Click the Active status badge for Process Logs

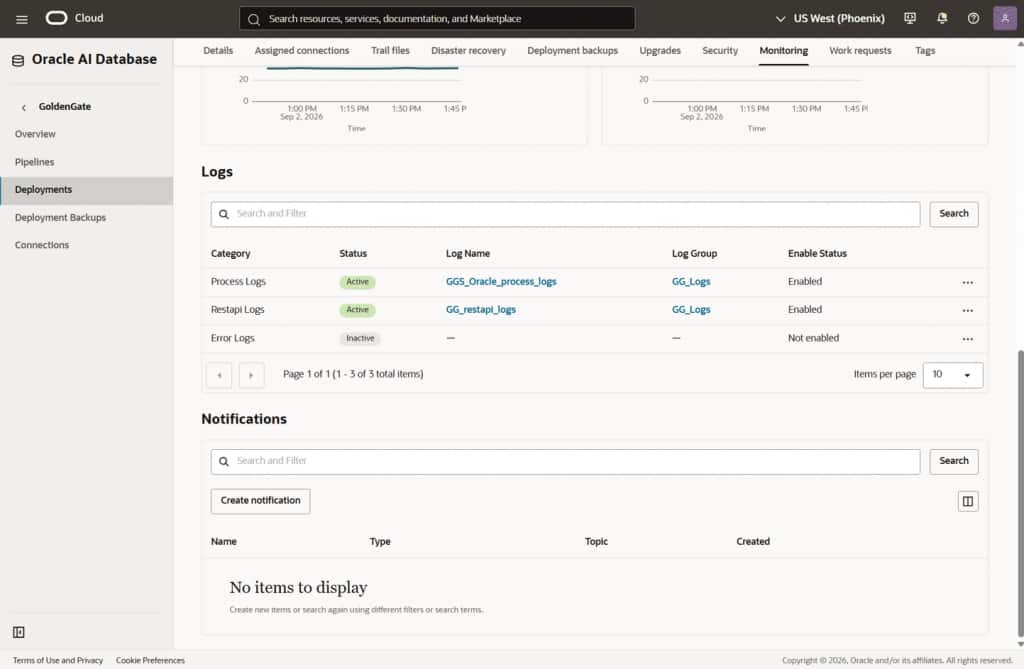pos(357,282)
